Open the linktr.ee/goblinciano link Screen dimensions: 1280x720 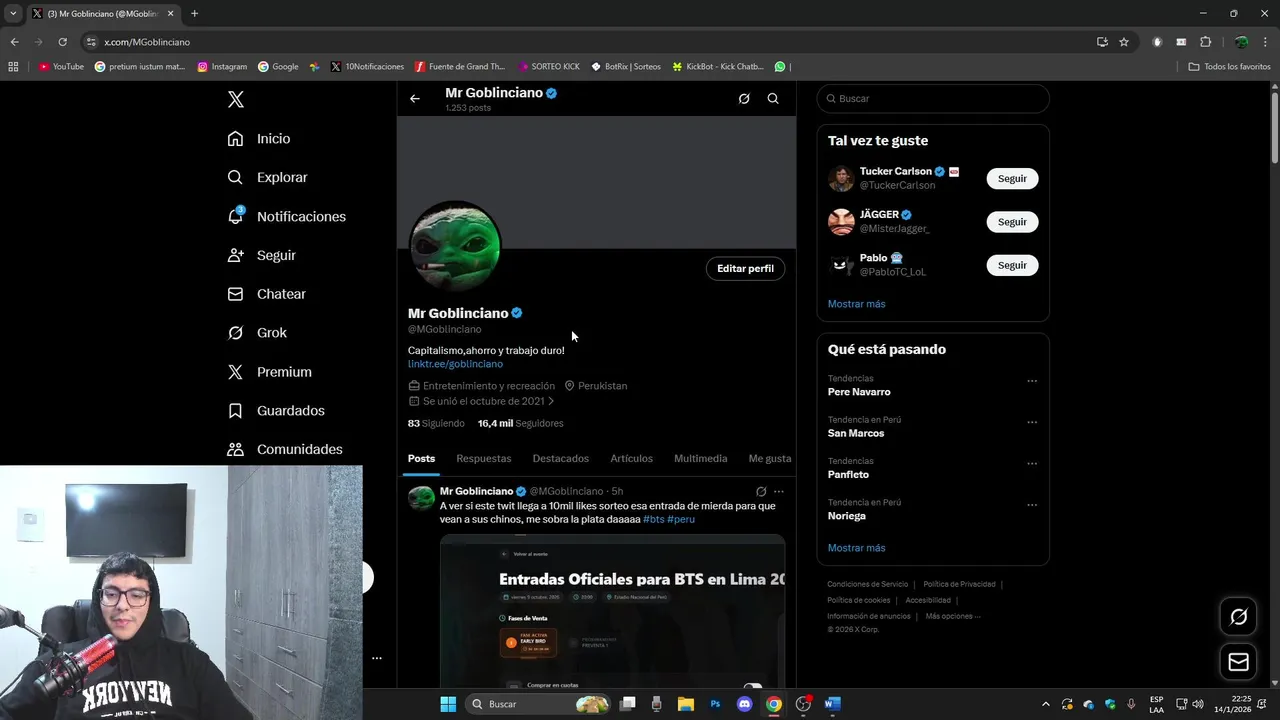pos(455,364)
